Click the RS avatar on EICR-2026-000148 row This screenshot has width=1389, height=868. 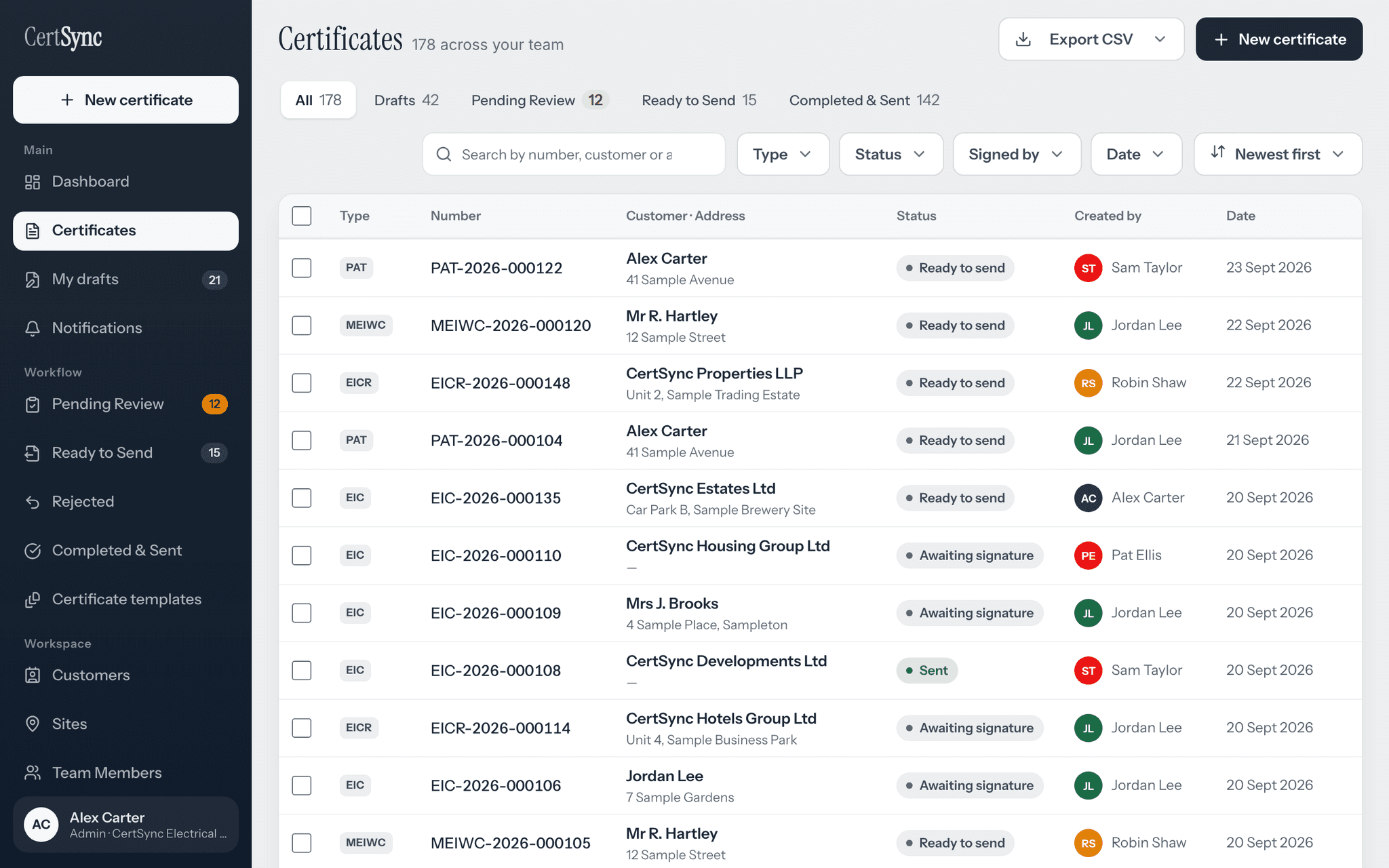1089,383
